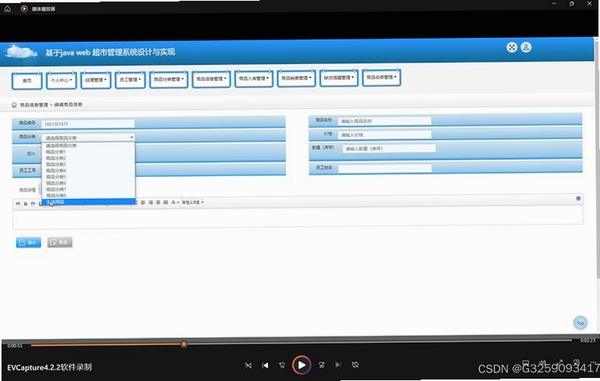Skip backward with the rewind icon

click(x=282, y=366)
